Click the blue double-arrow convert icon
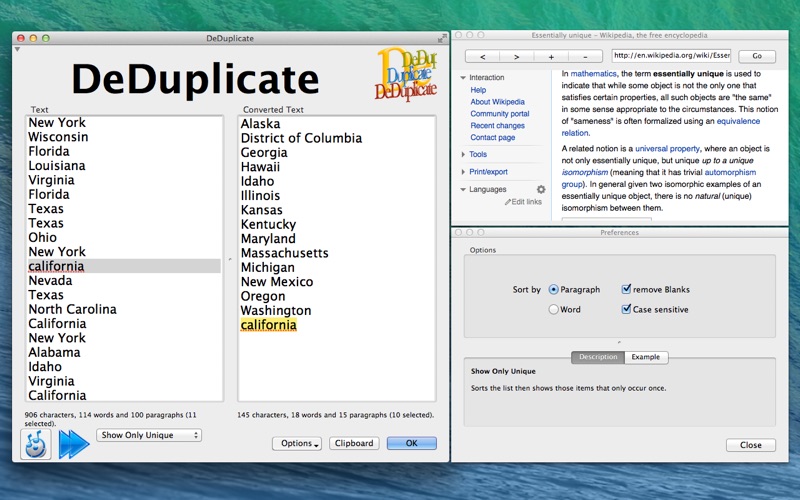 coord(74,444)
